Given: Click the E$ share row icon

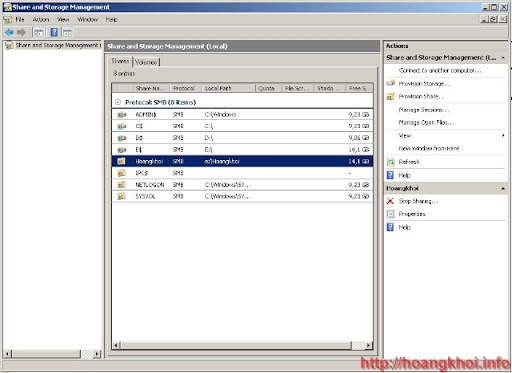Looking at the screenshot, I should click(122, 150).
